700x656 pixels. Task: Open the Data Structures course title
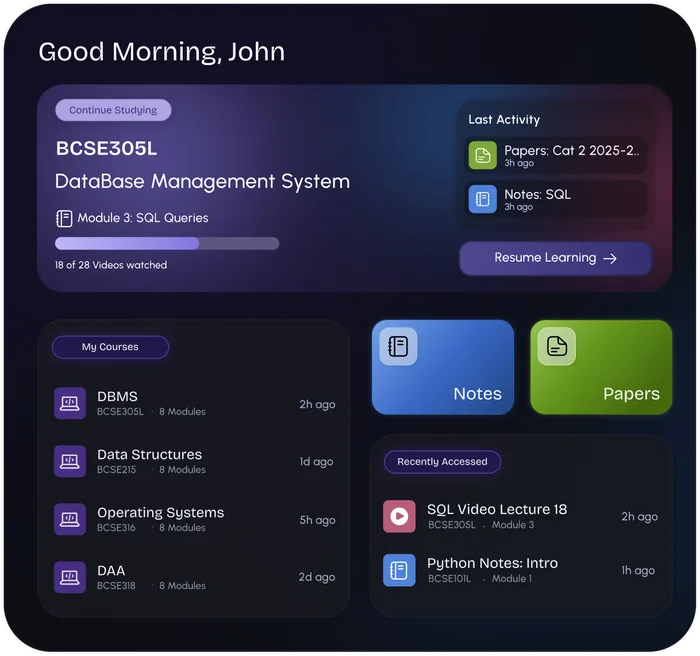[150, 455]
